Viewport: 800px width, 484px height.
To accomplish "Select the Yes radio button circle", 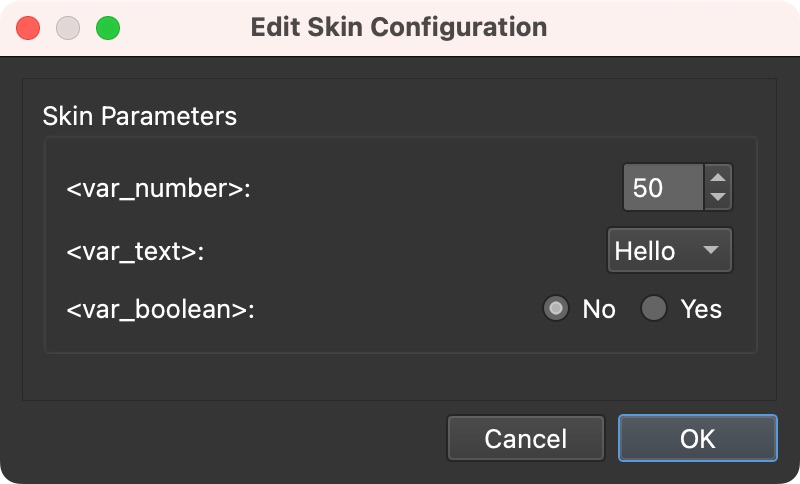I will [x=654, y=309].
